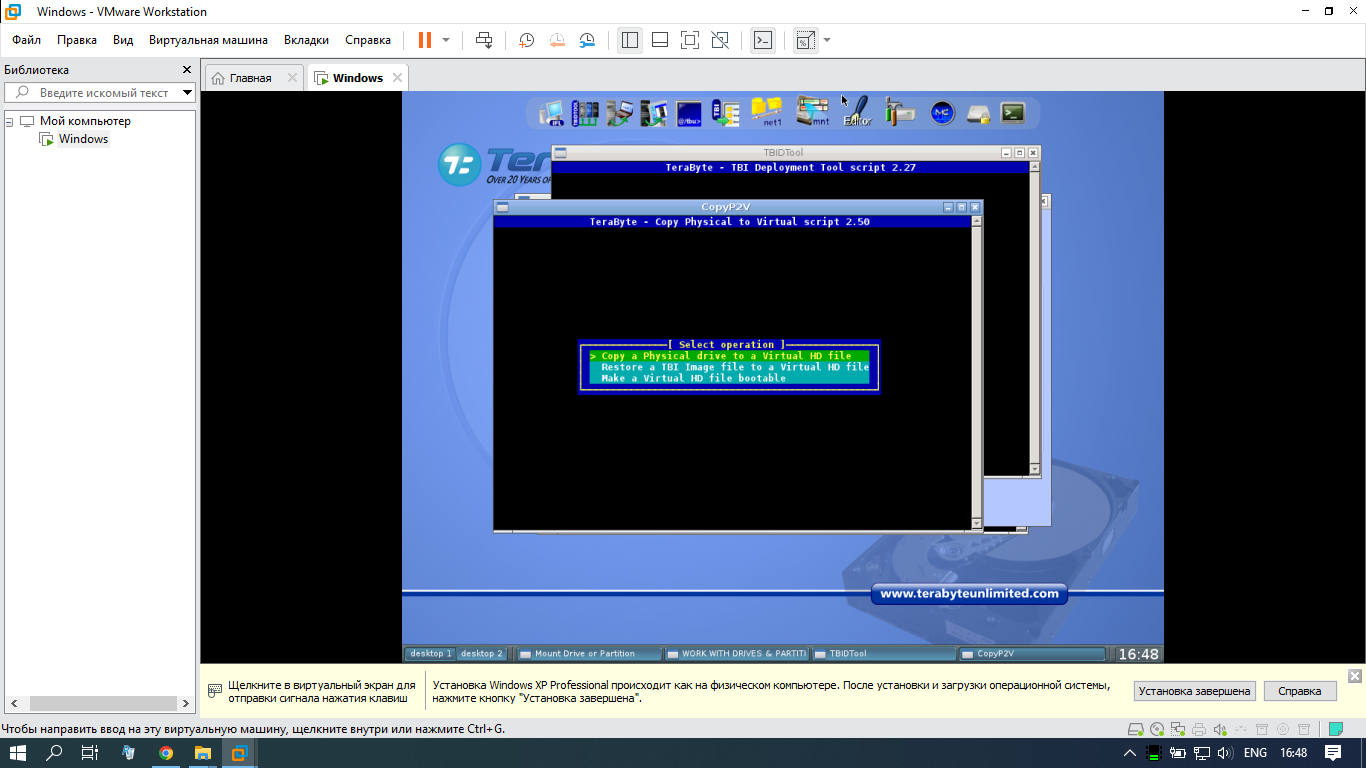Collapse the Мой компьютер tree node
This screenshot has width=1366, height=768.
[x=9, y=121]
